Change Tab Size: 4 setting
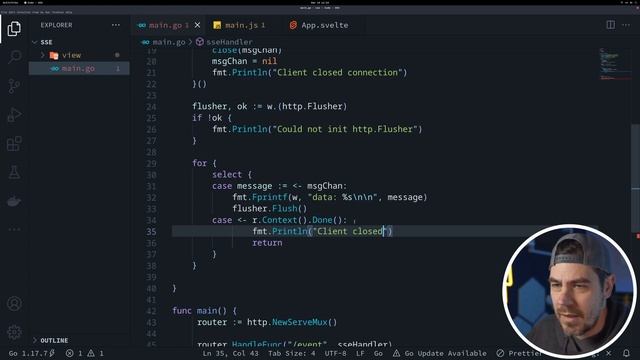 click(x=292, y=353)
